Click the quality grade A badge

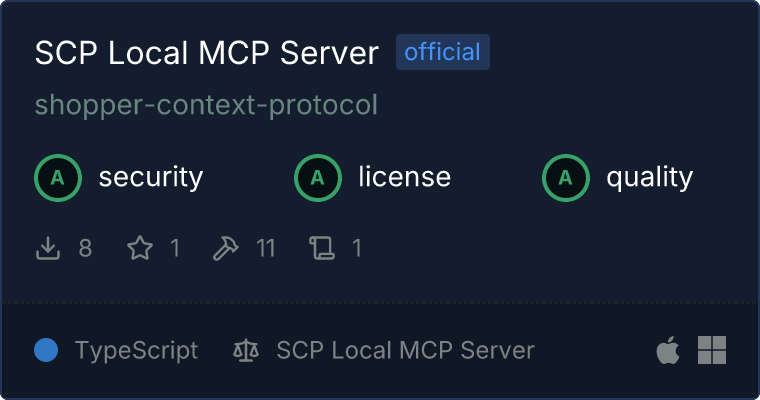[x=566, y=178]
